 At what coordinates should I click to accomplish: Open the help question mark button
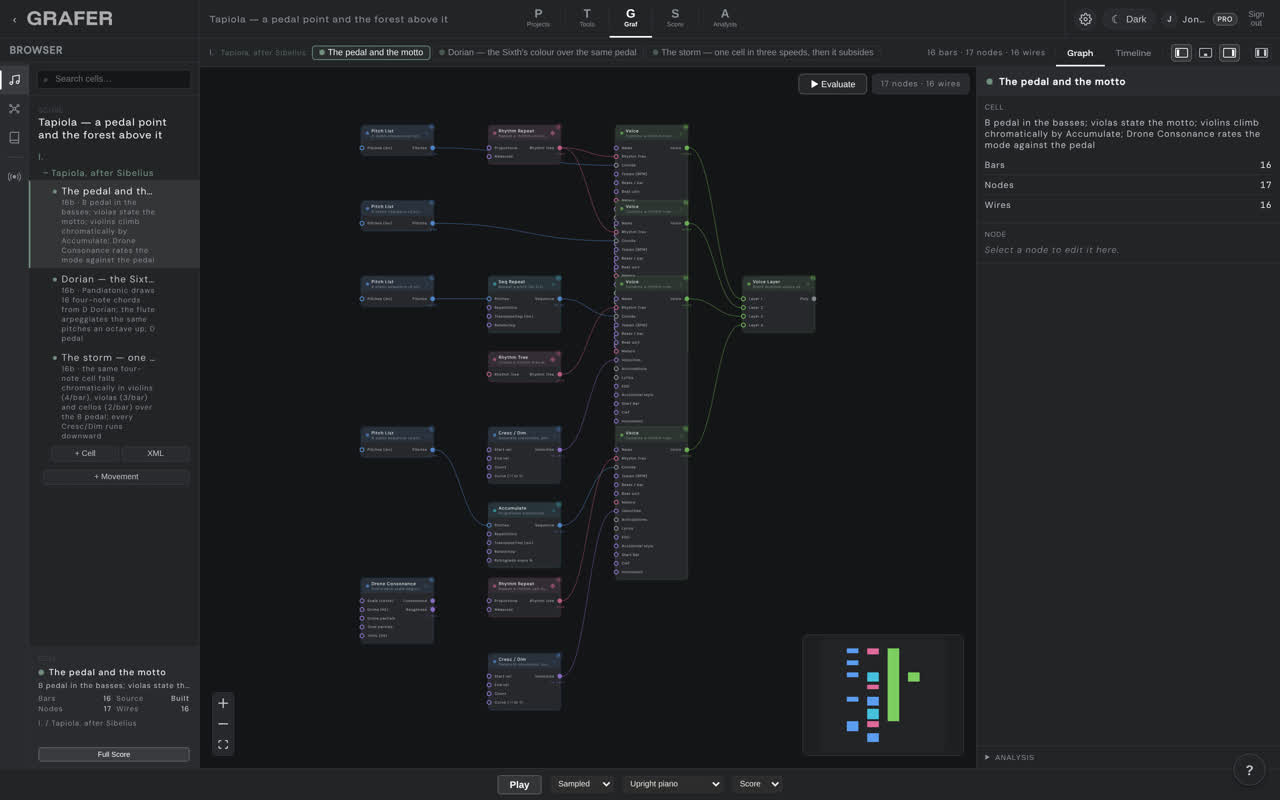pos(1249,769)
